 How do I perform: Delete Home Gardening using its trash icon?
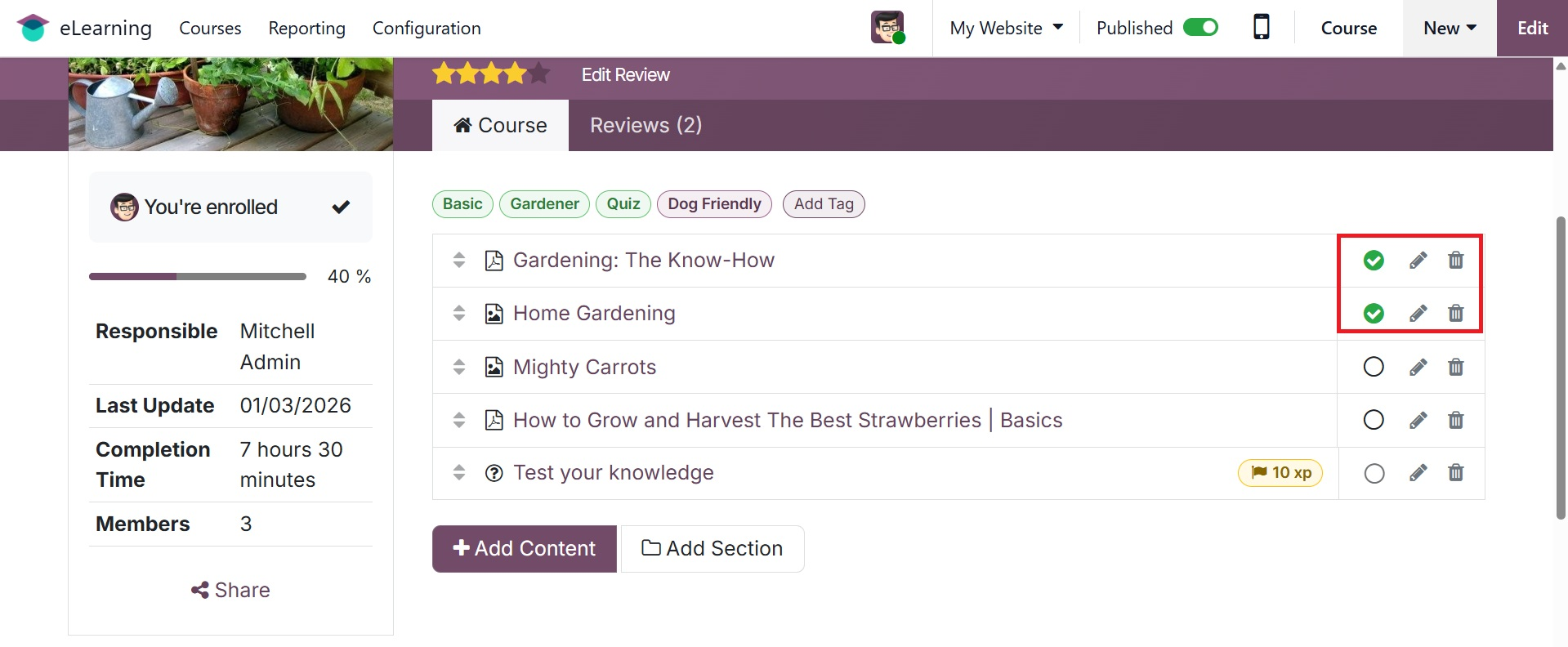click(1455, 314)
